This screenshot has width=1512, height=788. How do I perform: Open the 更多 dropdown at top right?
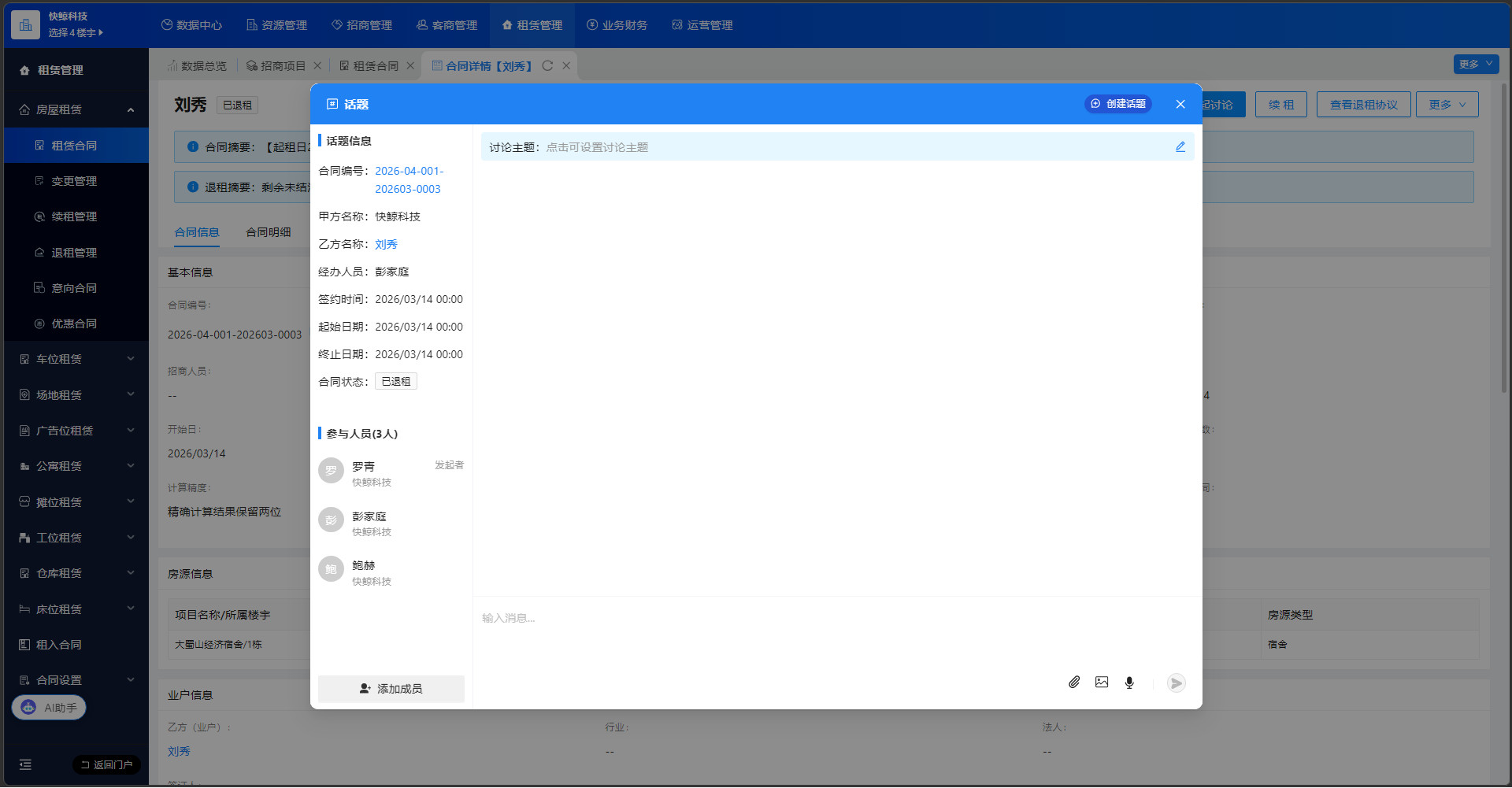1475,64
